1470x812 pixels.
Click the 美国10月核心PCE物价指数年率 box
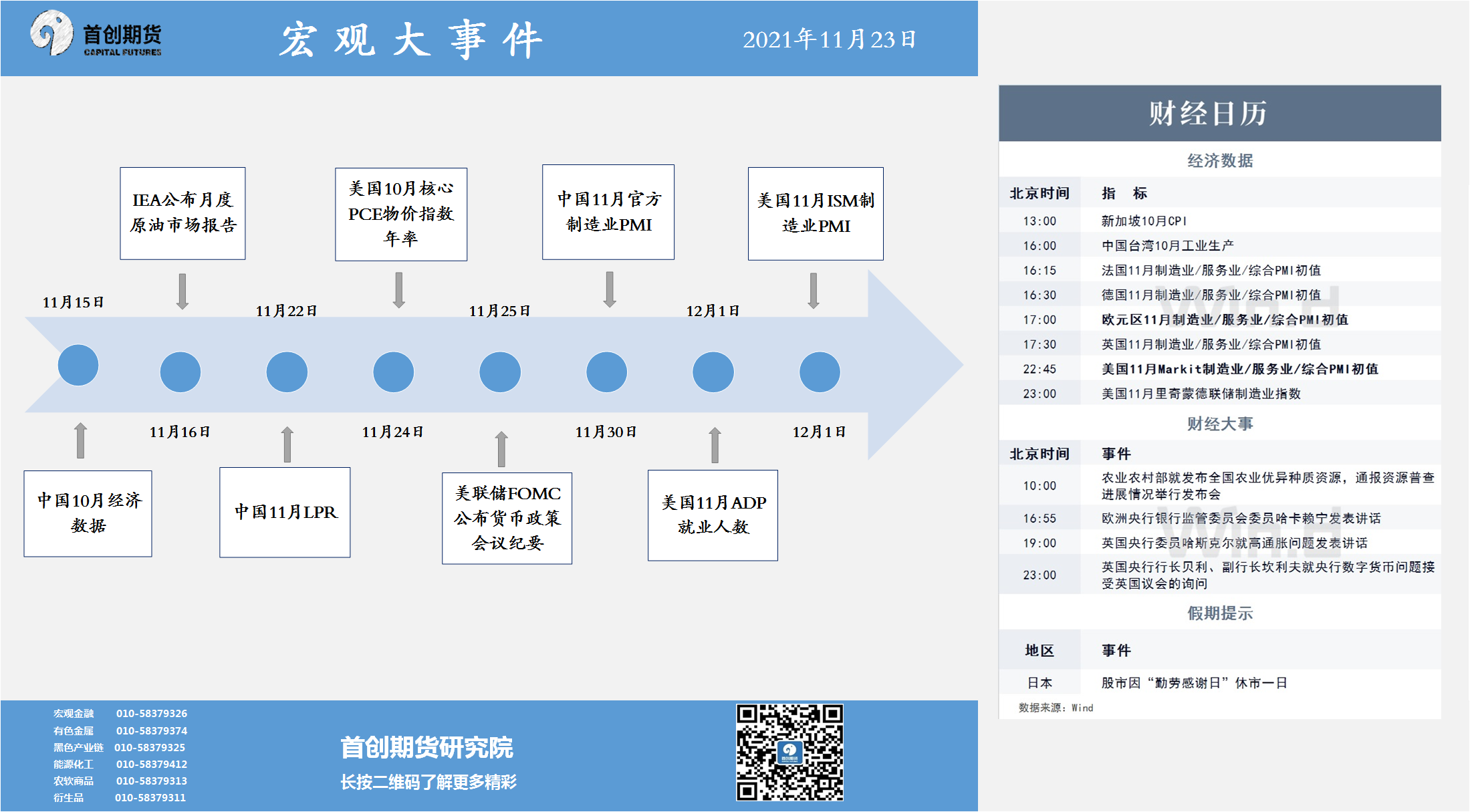[401, 214]
